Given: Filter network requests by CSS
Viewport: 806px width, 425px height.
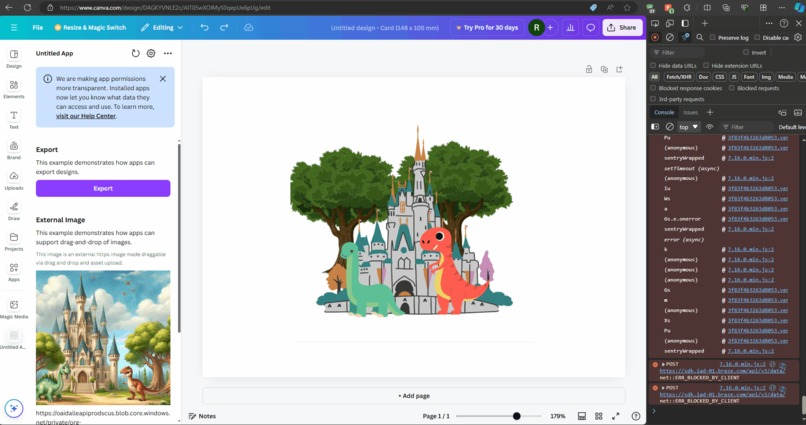Looking at the screenshot, I should pos(719,77).
